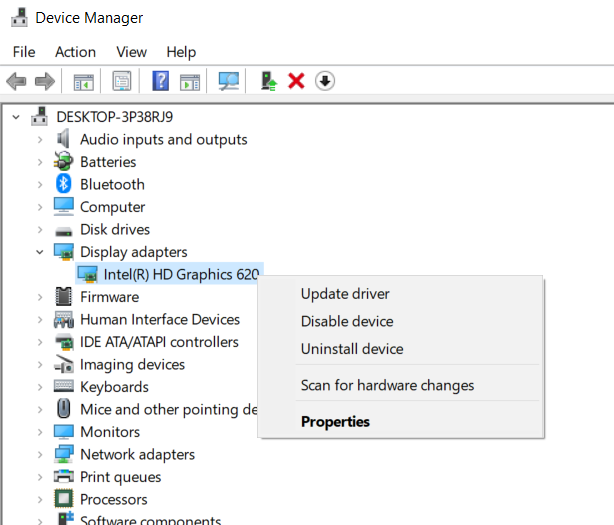The height and width of the screenshot is (525, 614).
Task: Expand the Audio inputs and outputs category
Action: [x=40, y=140]
